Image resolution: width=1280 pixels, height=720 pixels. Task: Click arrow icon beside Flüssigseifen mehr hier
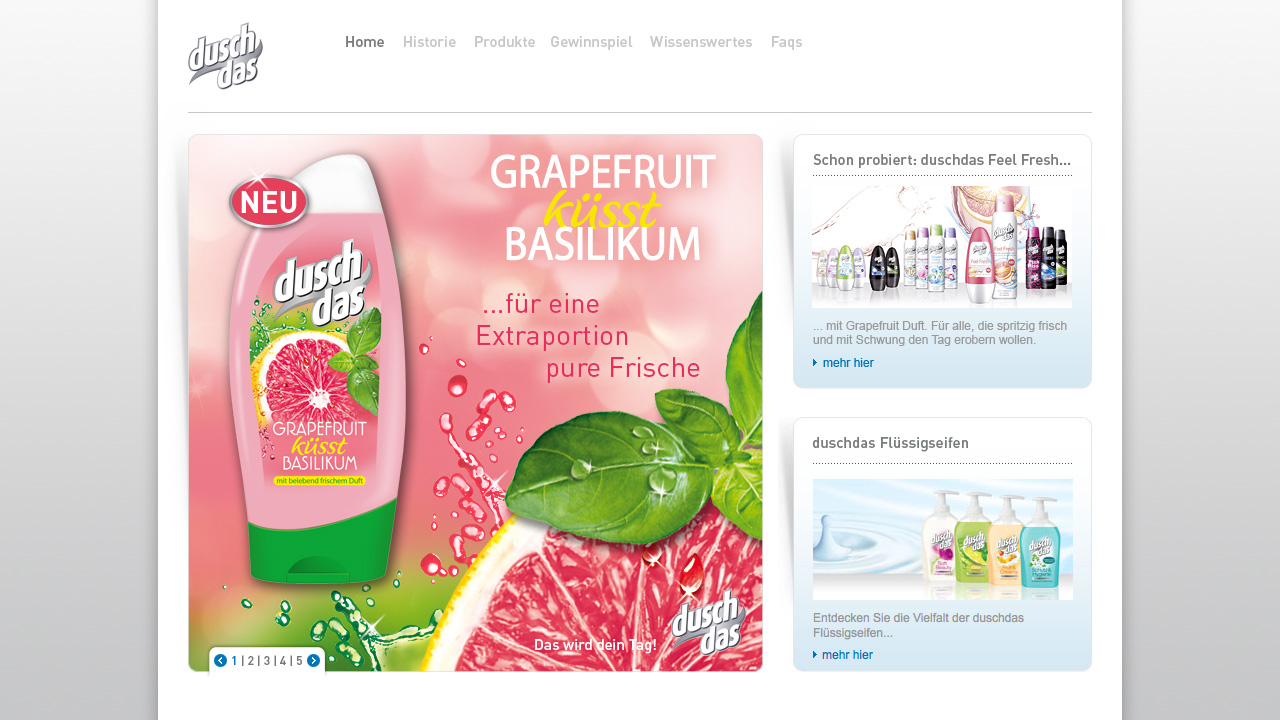pos(815,655)
